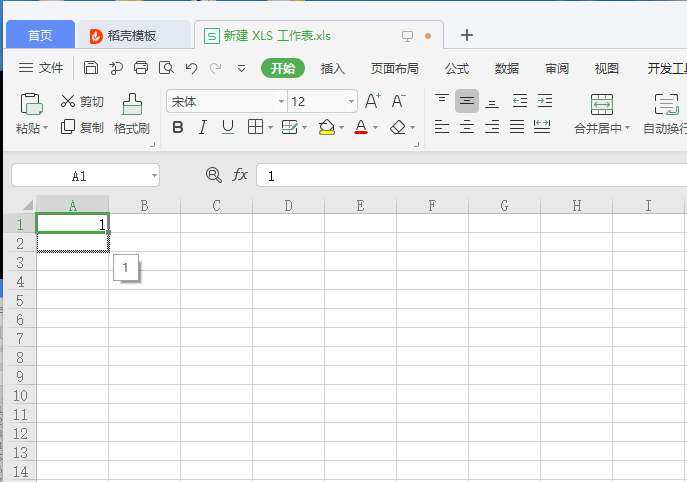Click the Save icon in quick access toolbar
Image resolution: width=687 pixels, height=482 pixels.
point(91,68)
